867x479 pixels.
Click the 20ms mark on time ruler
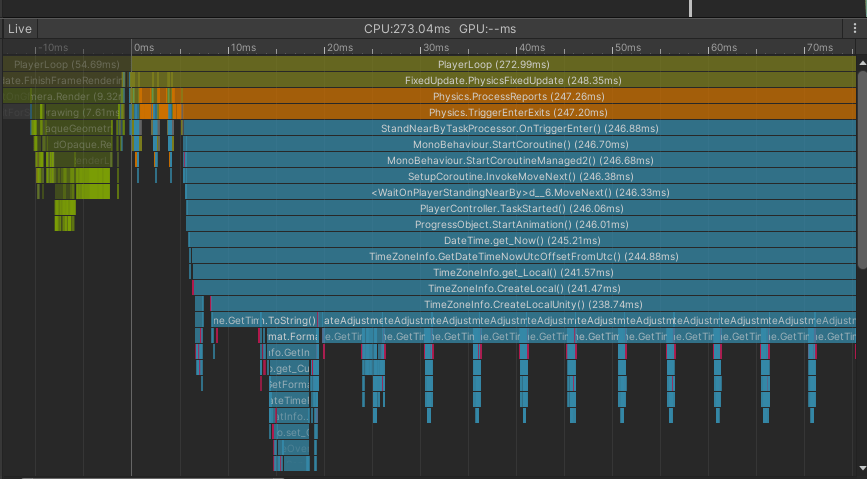click(x=340, y=48)
